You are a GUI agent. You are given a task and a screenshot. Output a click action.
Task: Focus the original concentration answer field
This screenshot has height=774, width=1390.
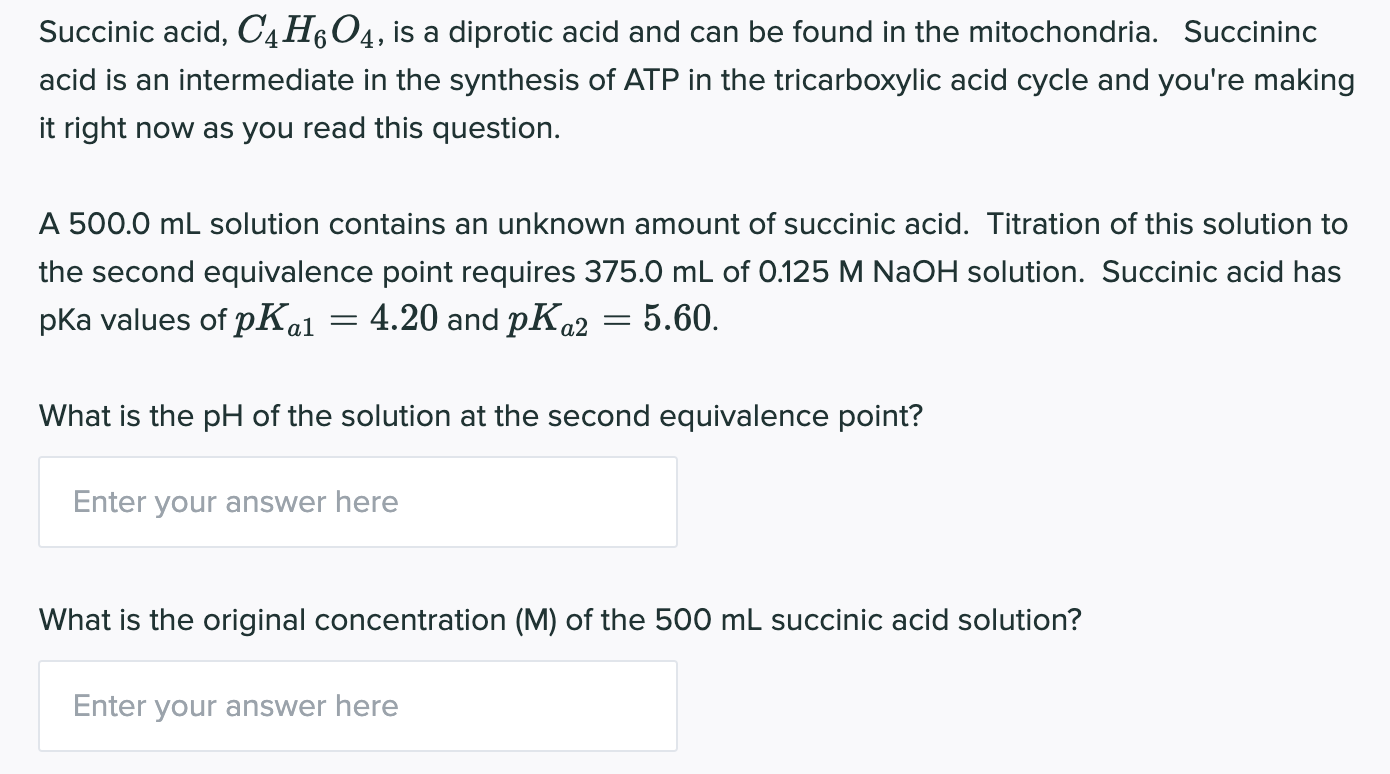point(358,706)
